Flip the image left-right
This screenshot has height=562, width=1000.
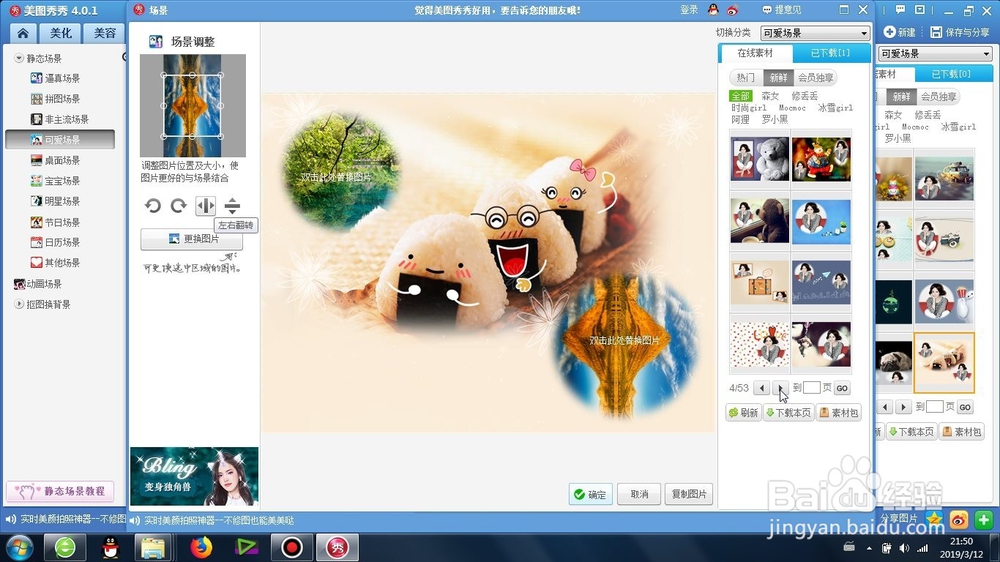click(x=205, y=205)
